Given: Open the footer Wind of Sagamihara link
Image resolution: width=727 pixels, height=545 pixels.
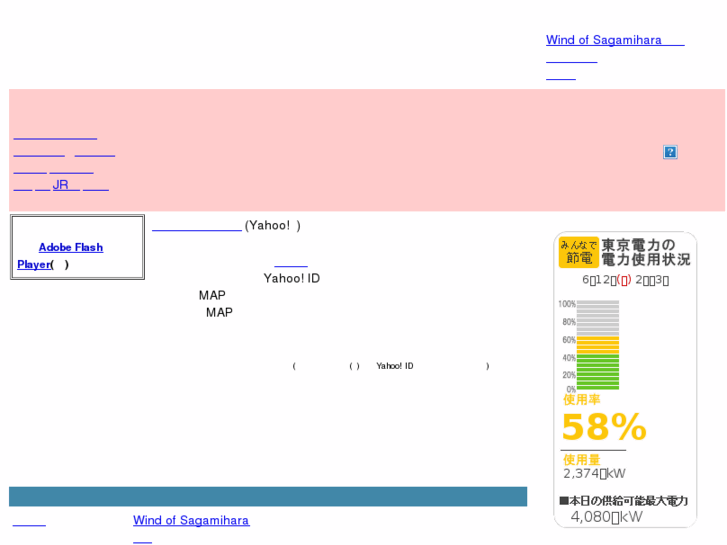Looking at the screenshot, I should (191, 520).
